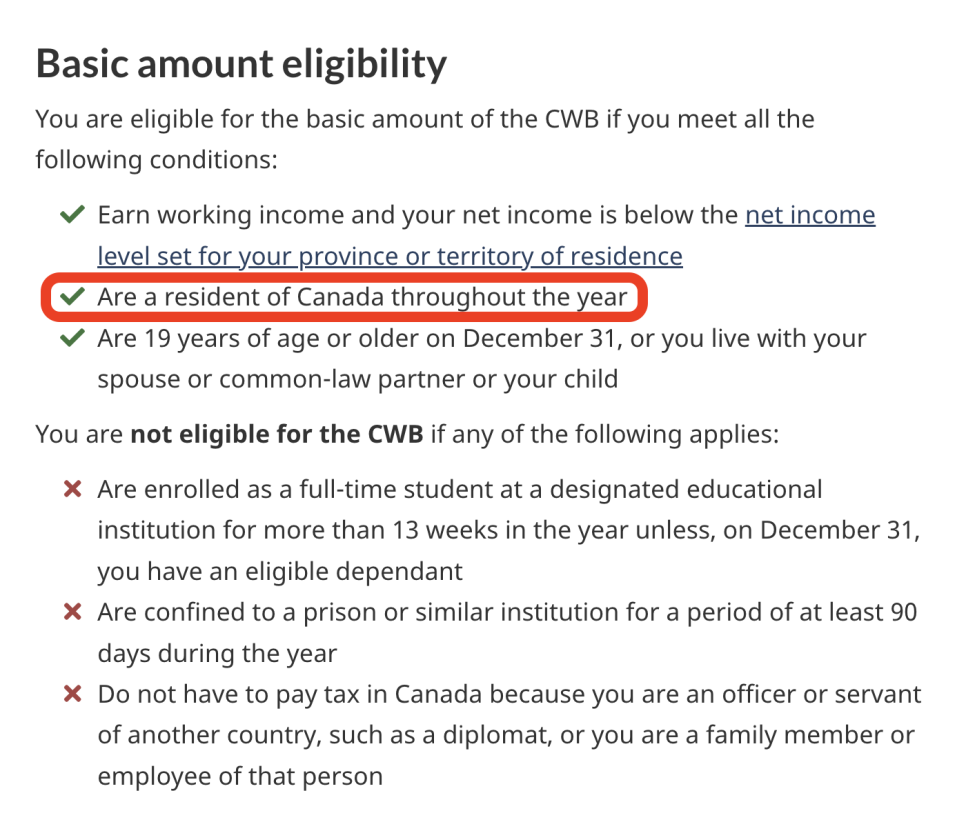Select the Basic amount eligibility heading
Viewport: 966px width, 822px height.
242,64
